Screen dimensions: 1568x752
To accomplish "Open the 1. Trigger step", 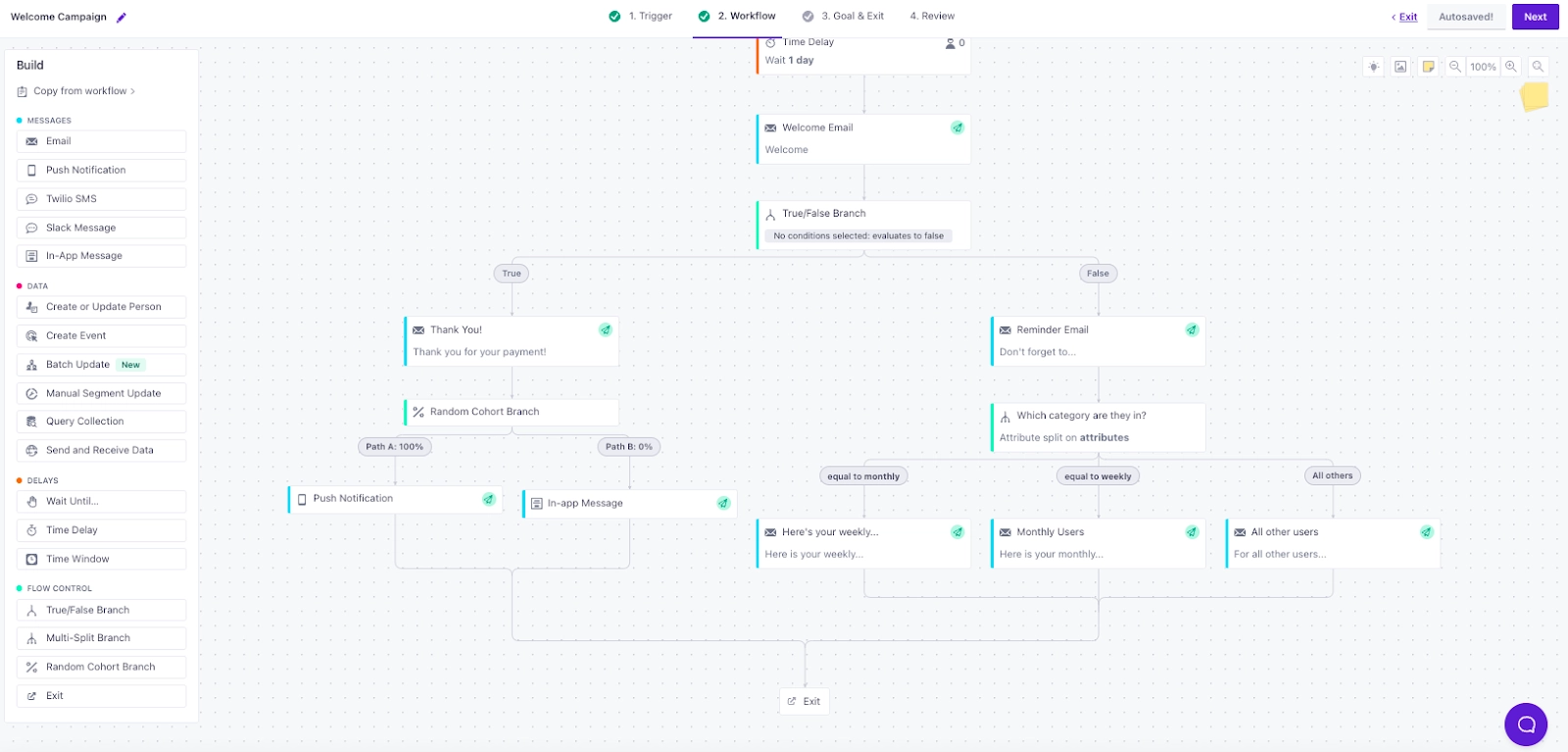I will (650, 16).
